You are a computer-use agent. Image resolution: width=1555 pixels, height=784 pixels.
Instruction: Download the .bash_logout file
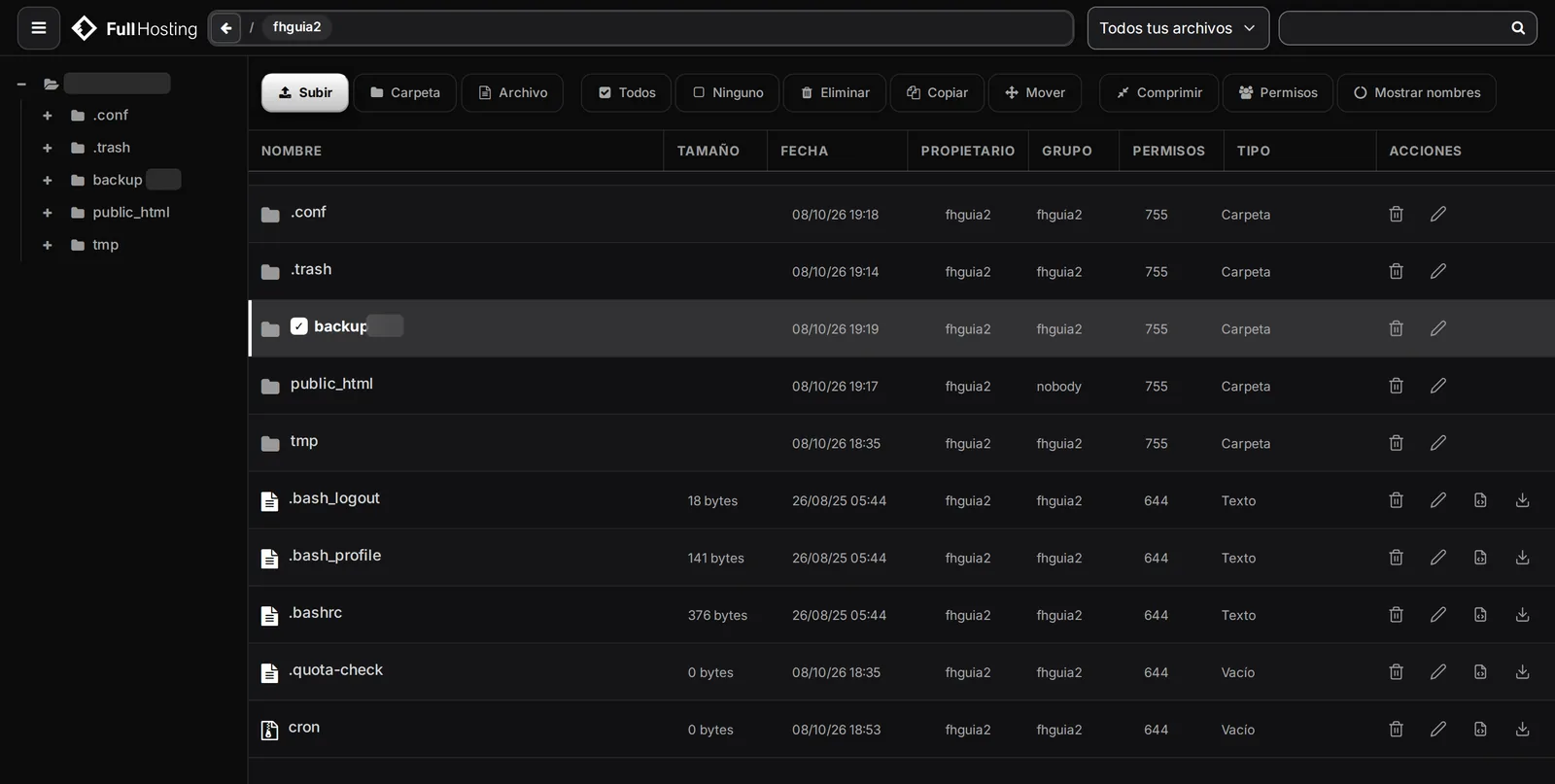[x=1523, y=500]
